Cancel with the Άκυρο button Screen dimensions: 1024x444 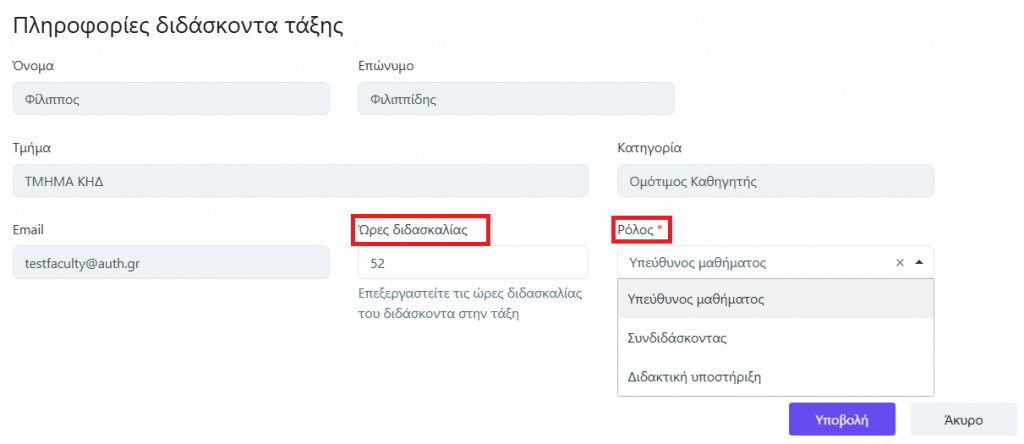tap(962, 419)
